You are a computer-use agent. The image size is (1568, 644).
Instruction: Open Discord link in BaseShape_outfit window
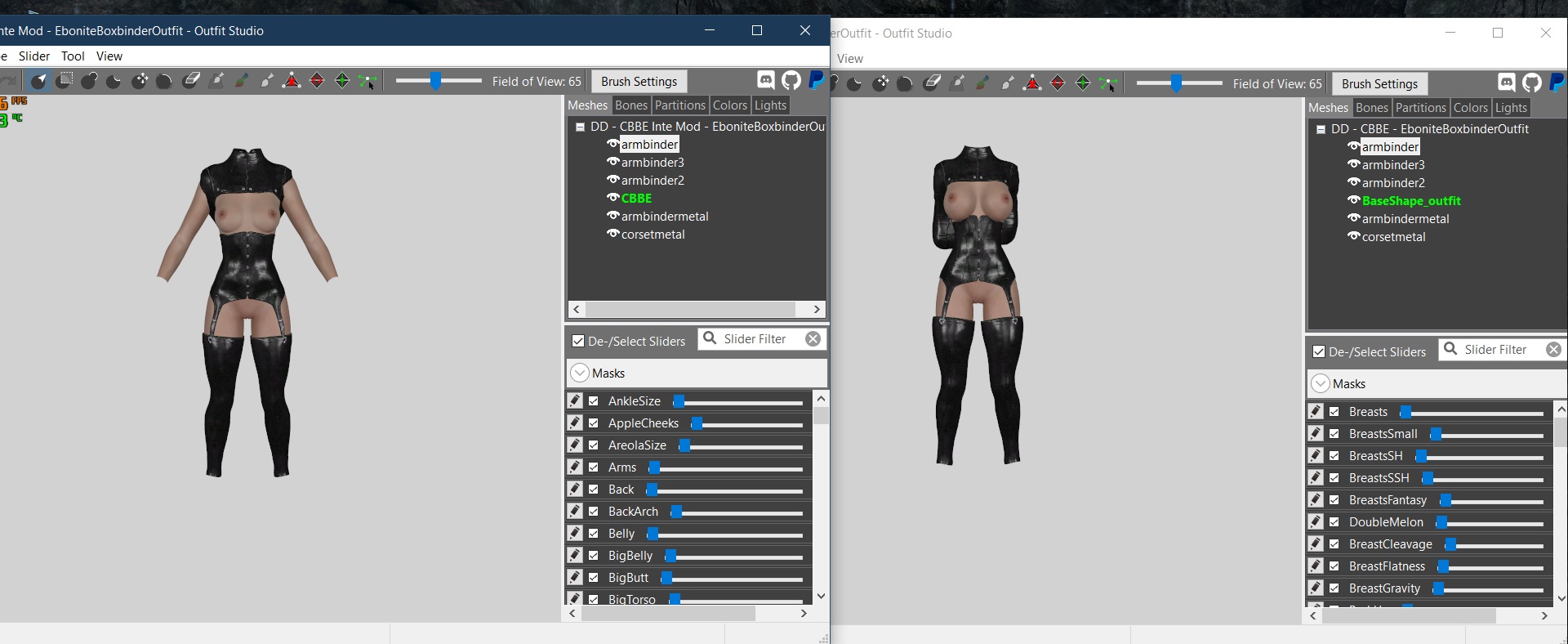pos(1507,82)
